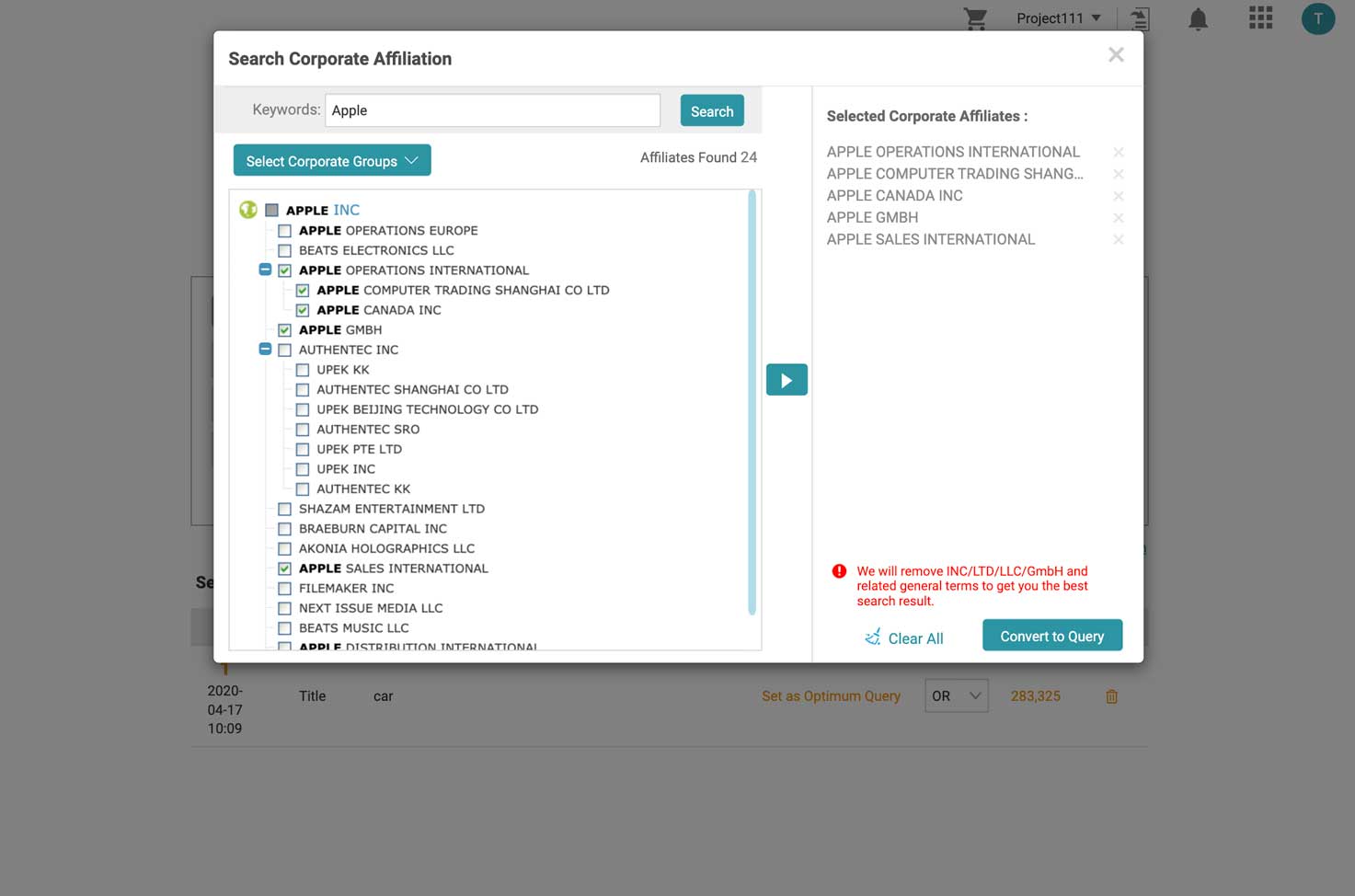Click the Affiliates Found 24 text
The height and width of the screenshot is (896, 1355).
click(x=698, y=157)
